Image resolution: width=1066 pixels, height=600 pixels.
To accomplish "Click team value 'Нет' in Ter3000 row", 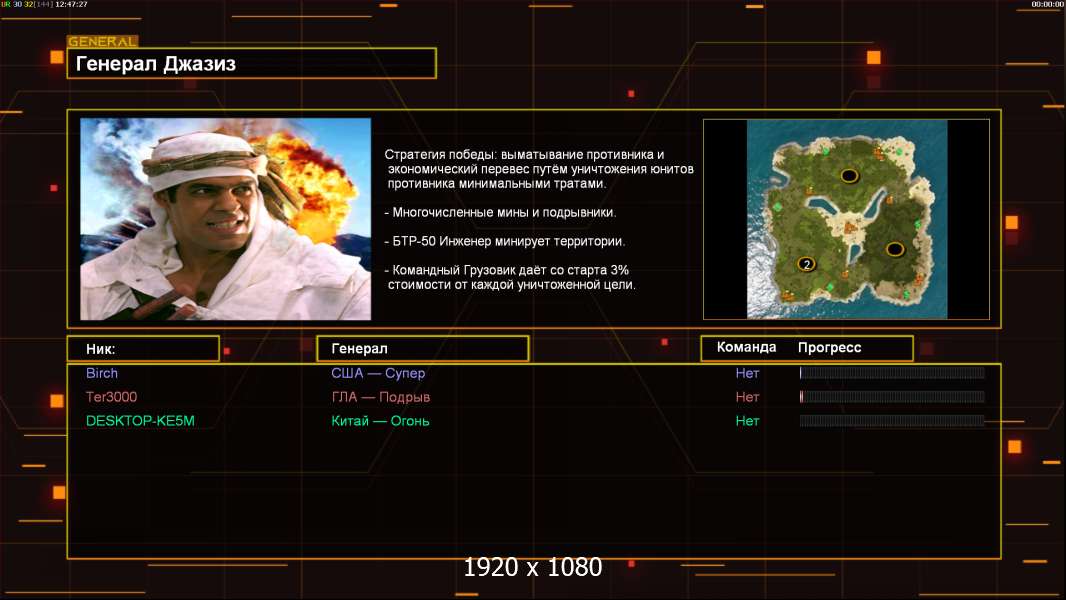I will pos(747,397).
